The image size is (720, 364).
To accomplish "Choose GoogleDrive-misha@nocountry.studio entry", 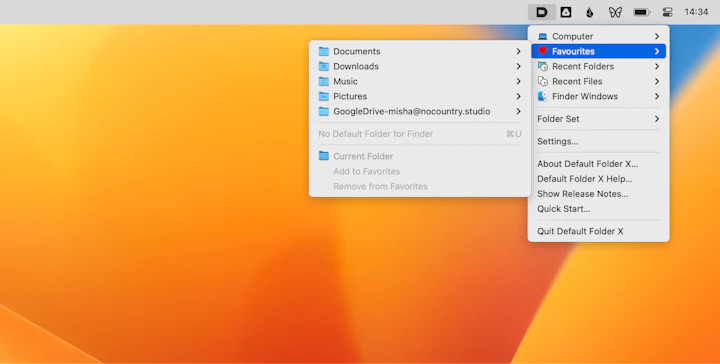I will [x=420, y=112].
